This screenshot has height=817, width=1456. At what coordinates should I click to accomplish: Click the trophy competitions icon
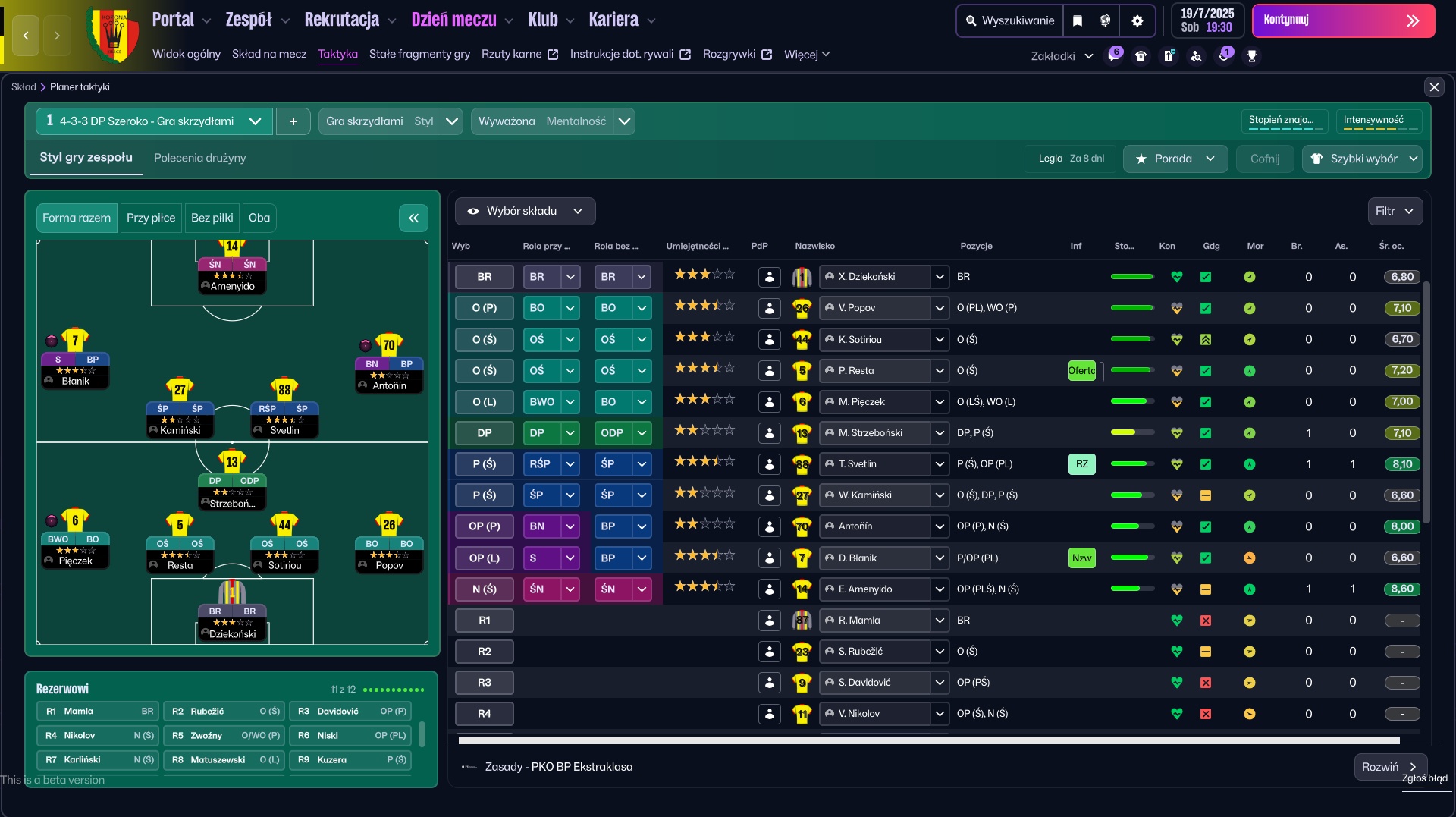tap(1253, 55)
